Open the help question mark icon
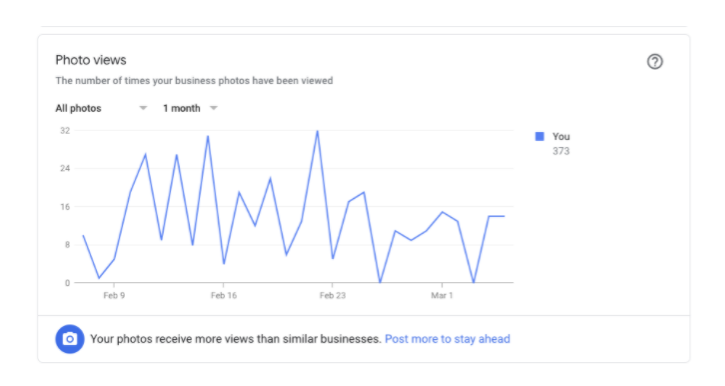 (x=655, y=61)
